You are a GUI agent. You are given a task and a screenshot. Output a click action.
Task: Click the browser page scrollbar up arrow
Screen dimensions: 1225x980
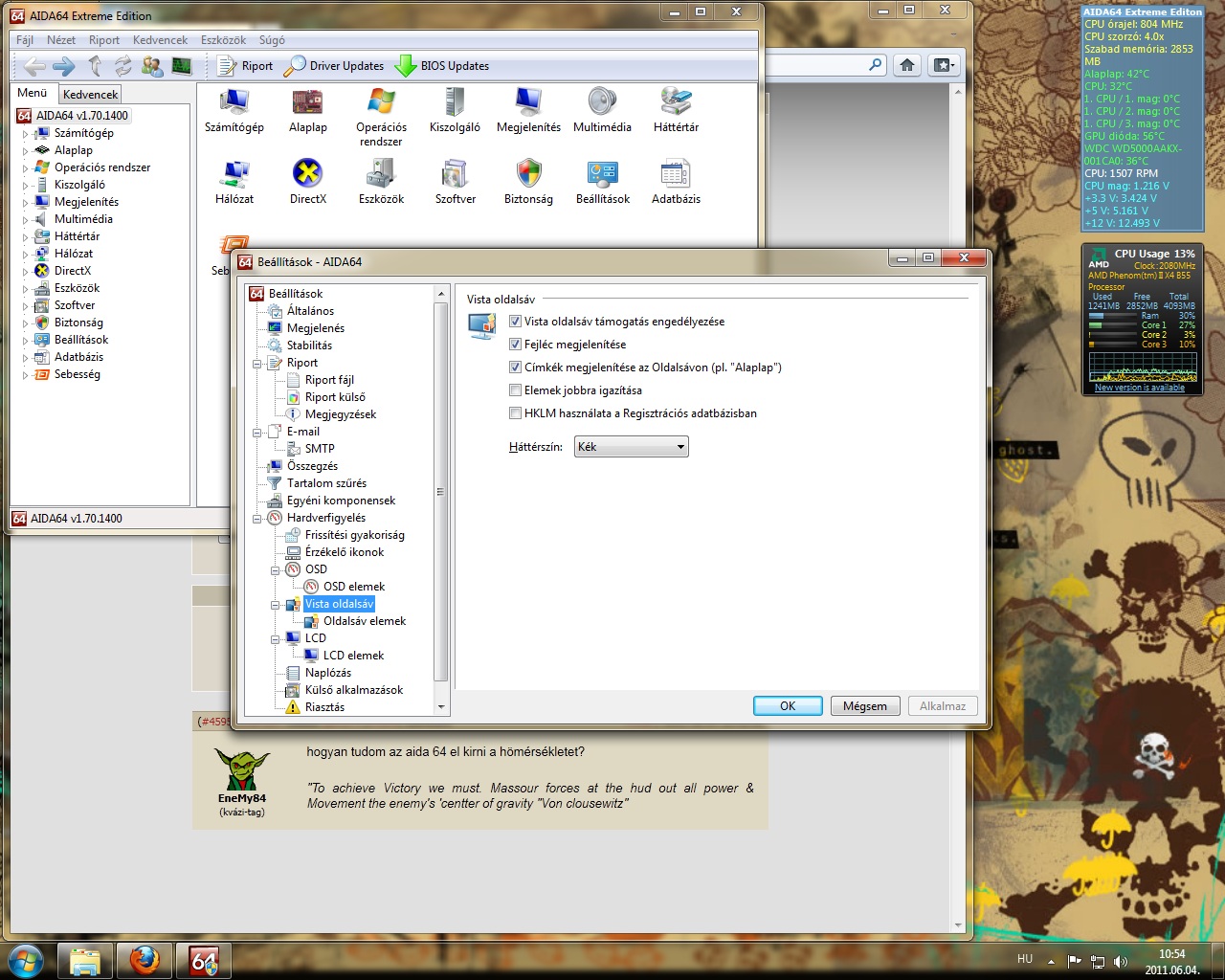958,93
